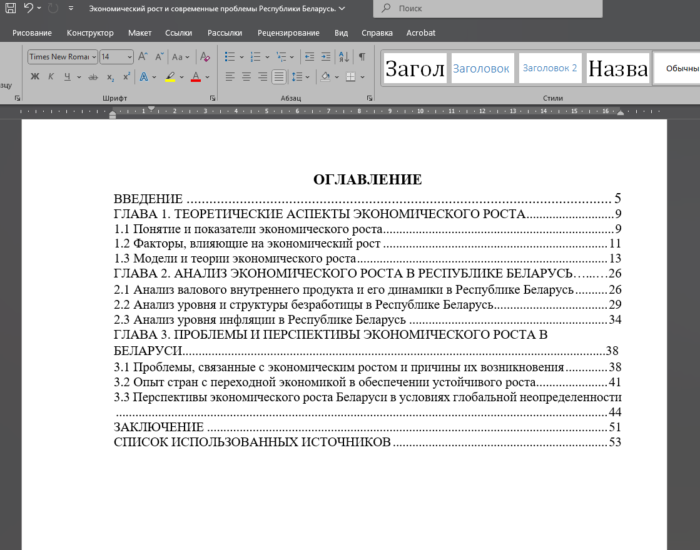700x550 pixels.
Task: Click into the Поиск search field
Action: click(488, 8)
